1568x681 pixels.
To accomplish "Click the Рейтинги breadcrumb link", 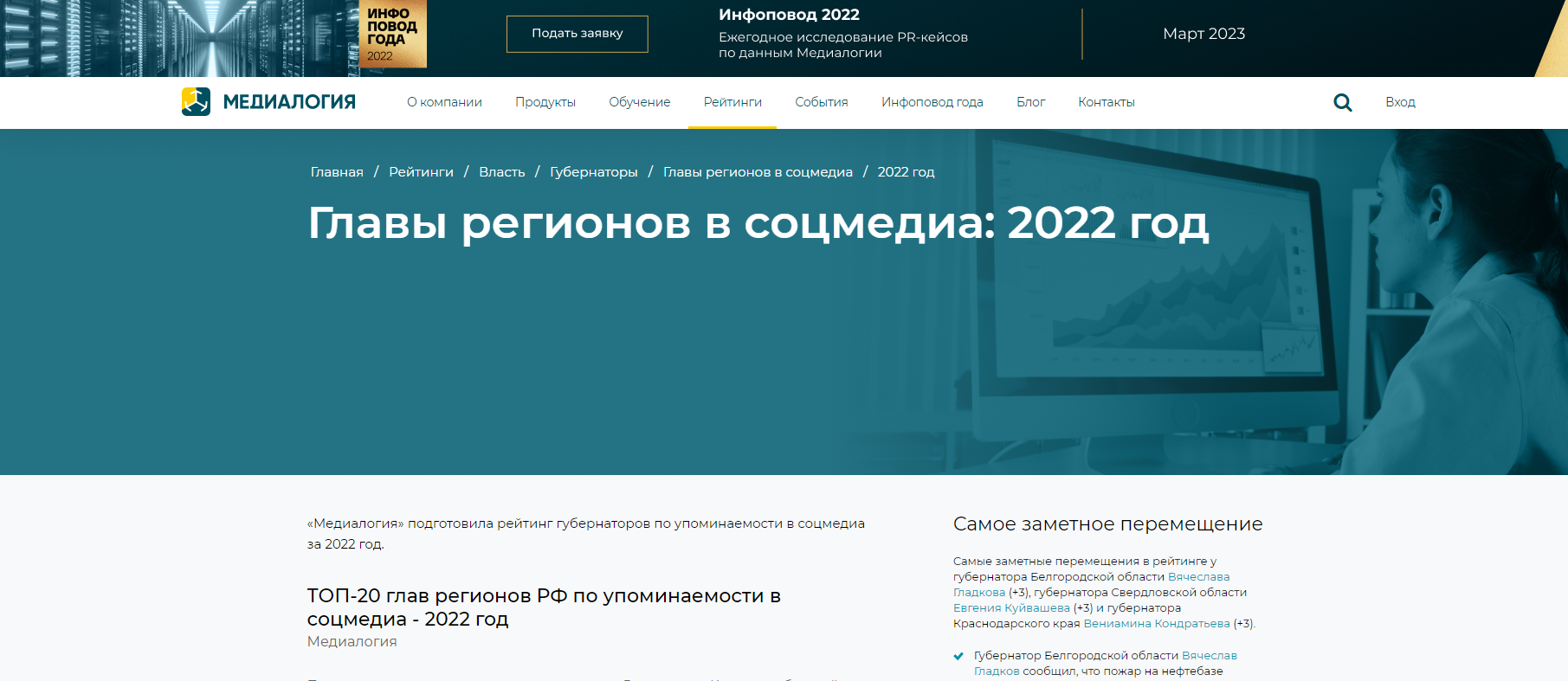I will (421, 172).
